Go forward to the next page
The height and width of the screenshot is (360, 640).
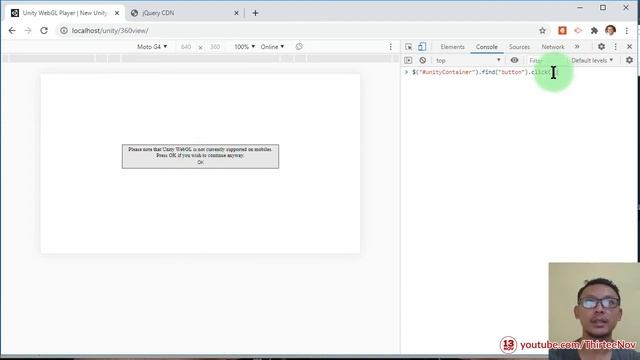28,31
